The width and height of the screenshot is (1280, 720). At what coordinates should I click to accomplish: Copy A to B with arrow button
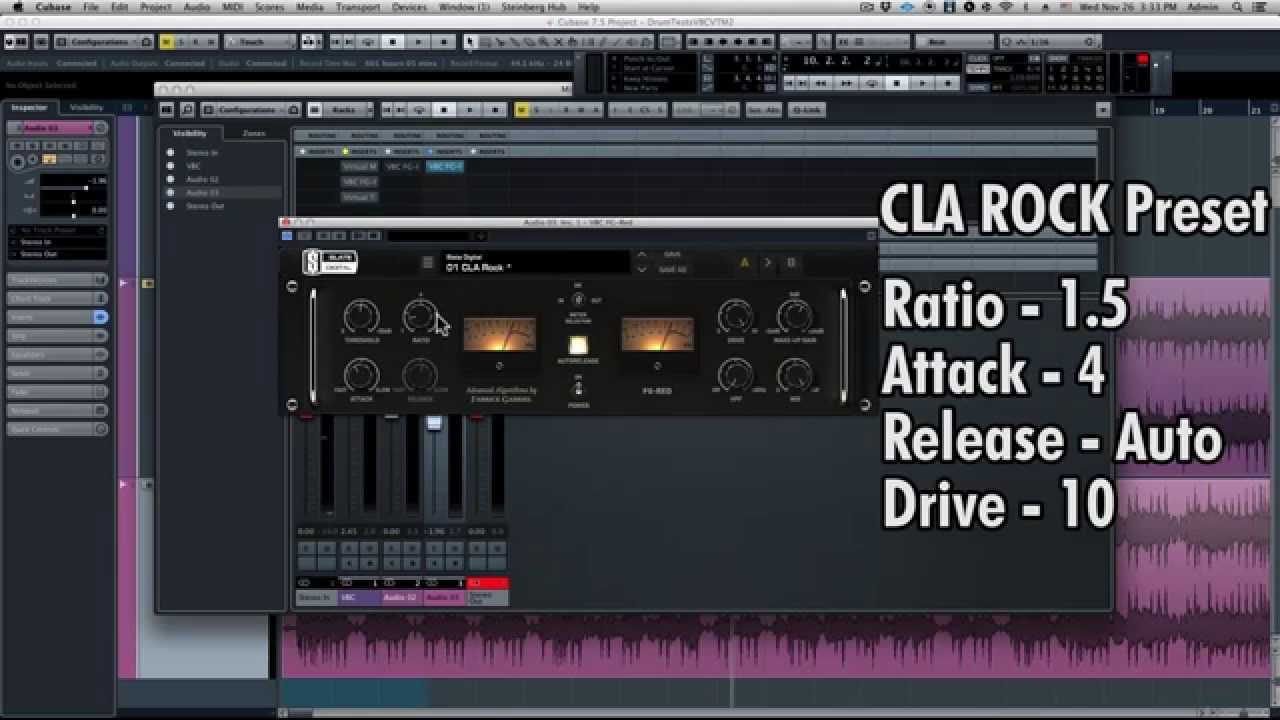pos(768,263)
